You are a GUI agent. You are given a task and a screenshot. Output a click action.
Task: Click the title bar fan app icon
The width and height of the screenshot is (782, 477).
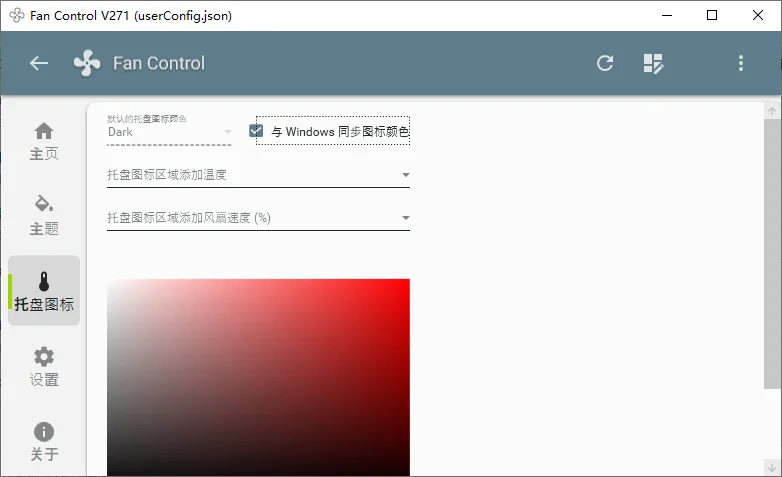coord(16,15)
